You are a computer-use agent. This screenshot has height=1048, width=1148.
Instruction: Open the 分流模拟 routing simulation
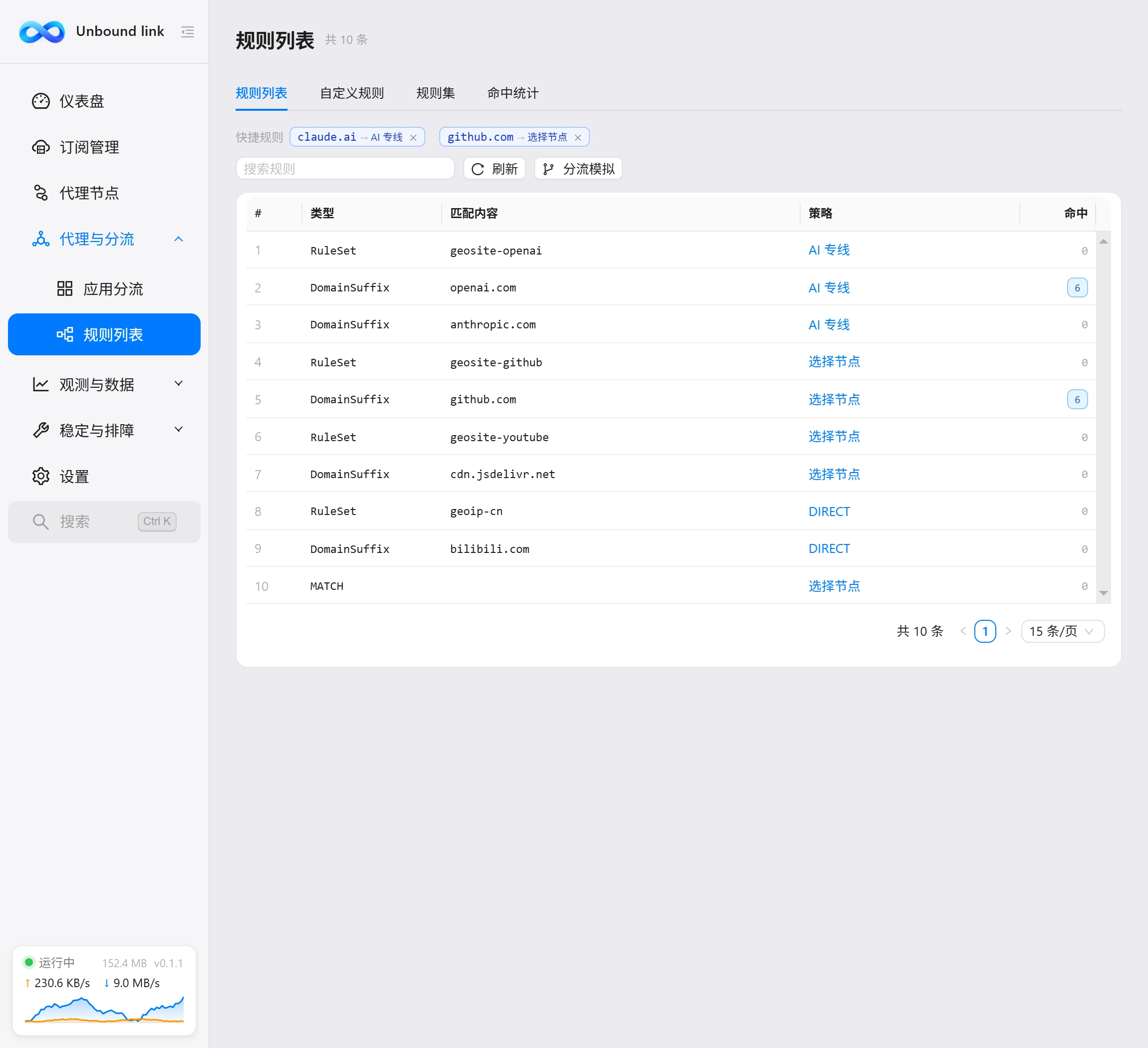(x=578, y=169)
